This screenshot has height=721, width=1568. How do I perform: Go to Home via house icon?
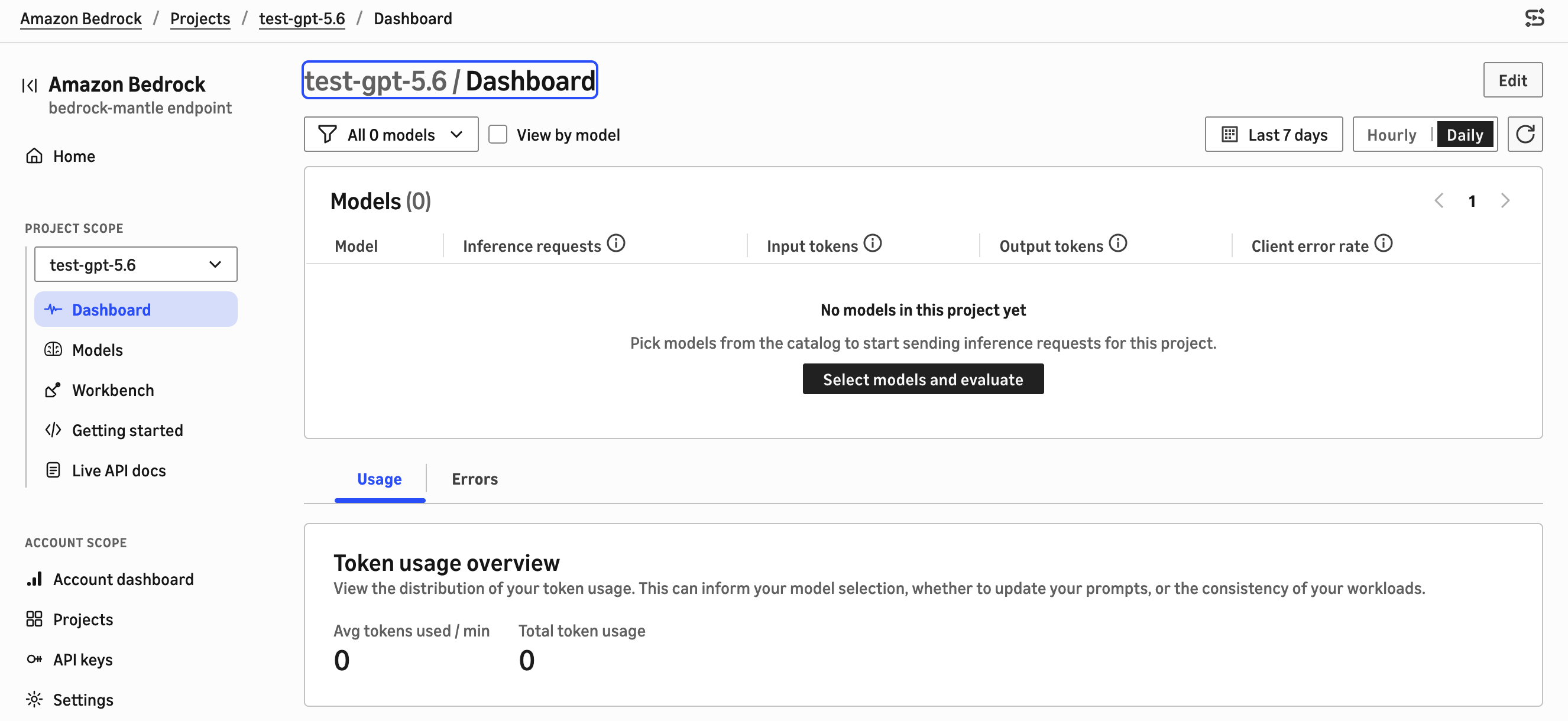[x=35, y=157]
